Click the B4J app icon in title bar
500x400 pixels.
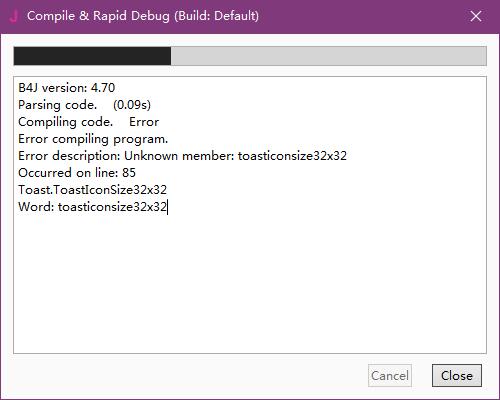pyautogui.click(x=14, y=16)
